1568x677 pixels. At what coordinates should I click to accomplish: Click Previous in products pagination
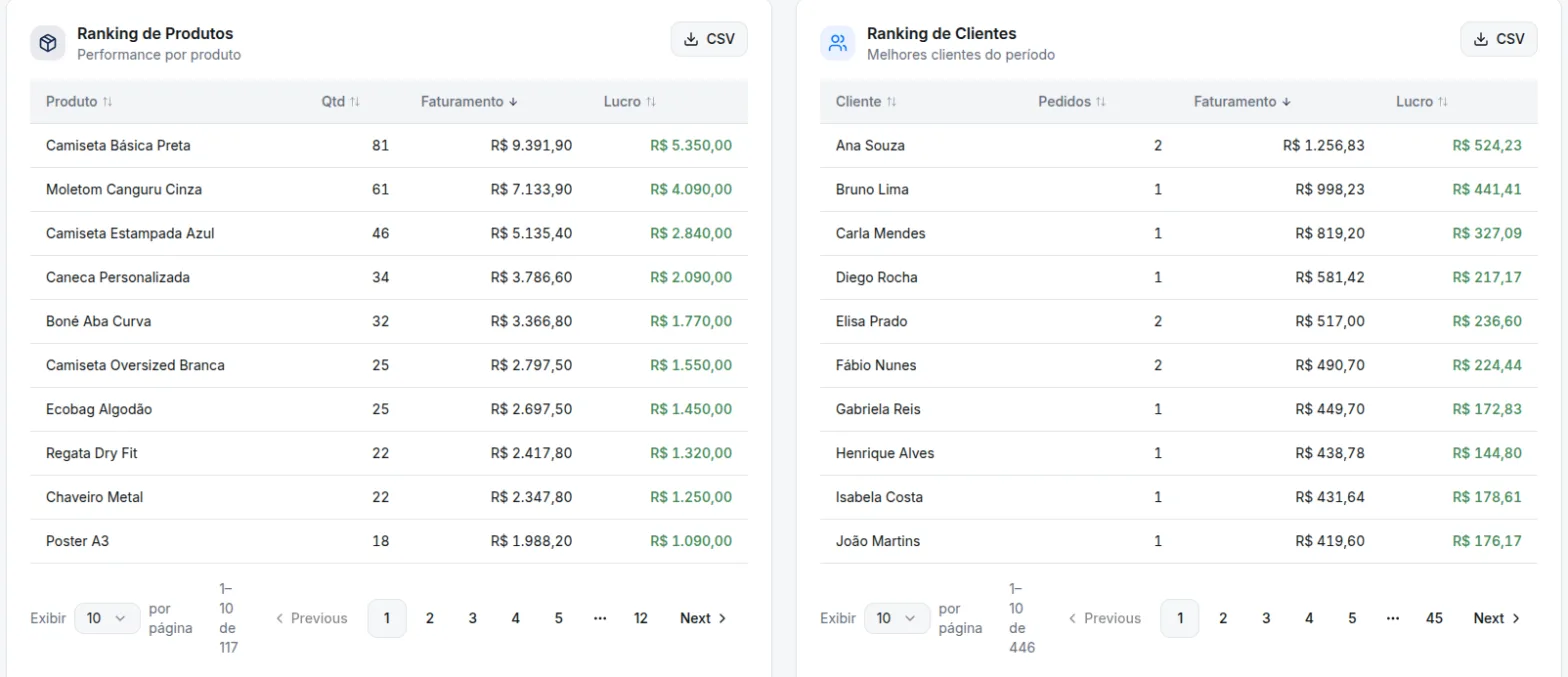pyautogui.click(x=311, y=618)
